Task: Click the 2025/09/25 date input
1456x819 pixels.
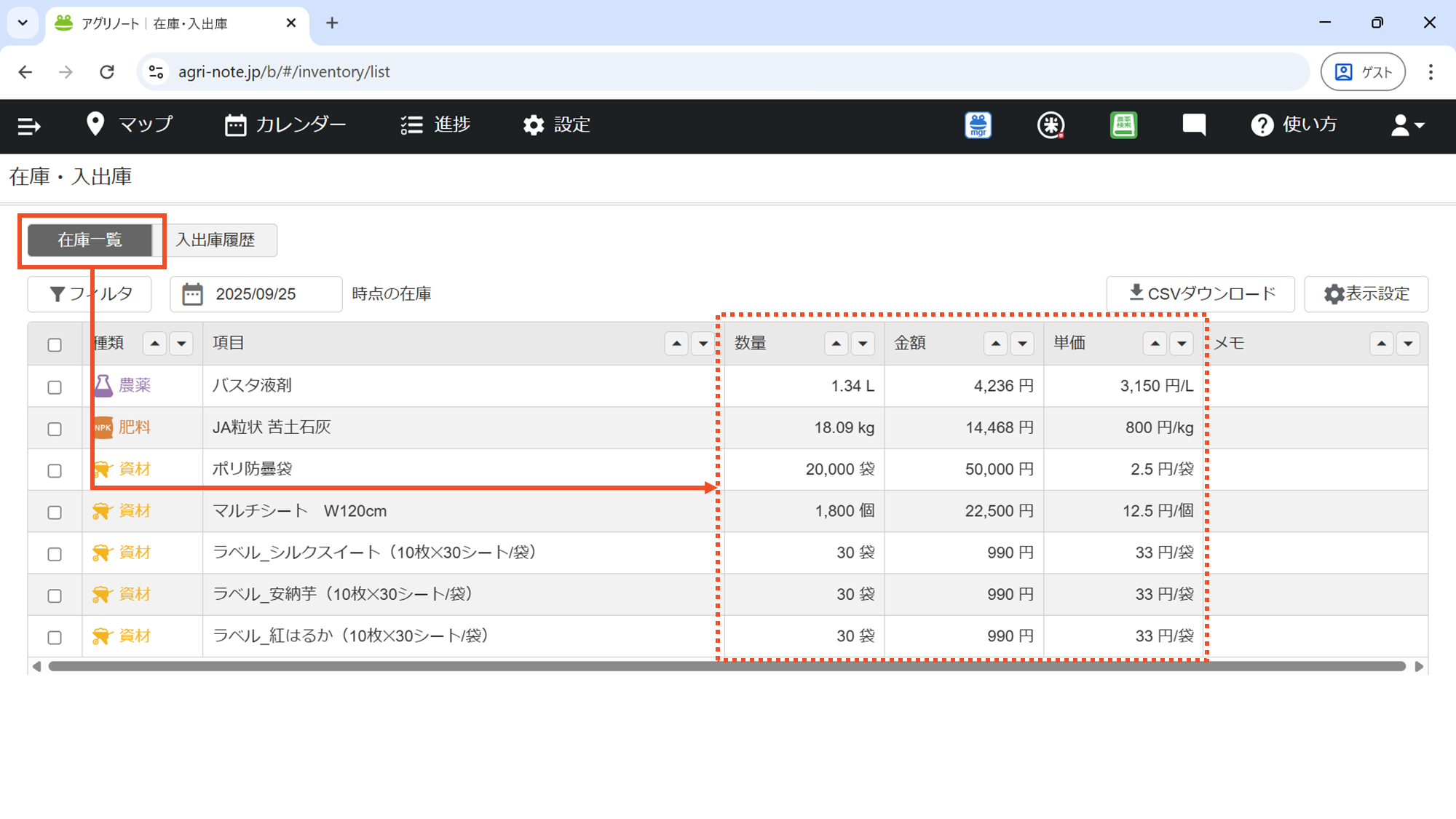Action: click(x=256, y=294)
